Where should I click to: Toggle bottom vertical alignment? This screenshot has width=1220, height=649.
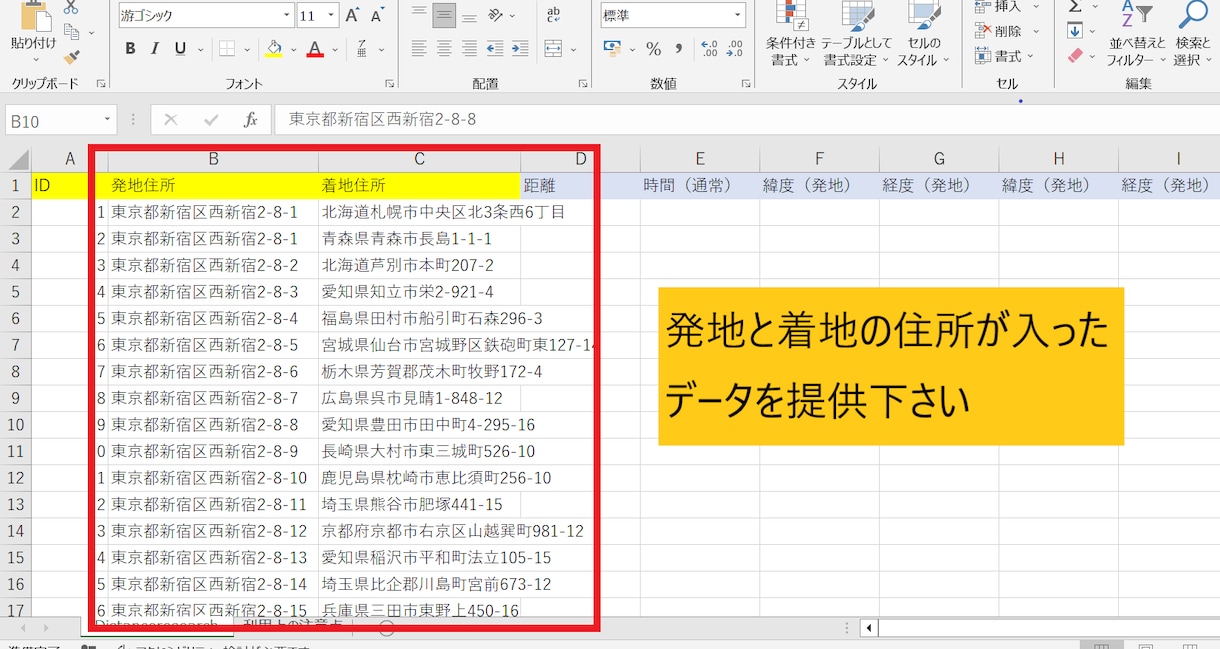point(469,16)
